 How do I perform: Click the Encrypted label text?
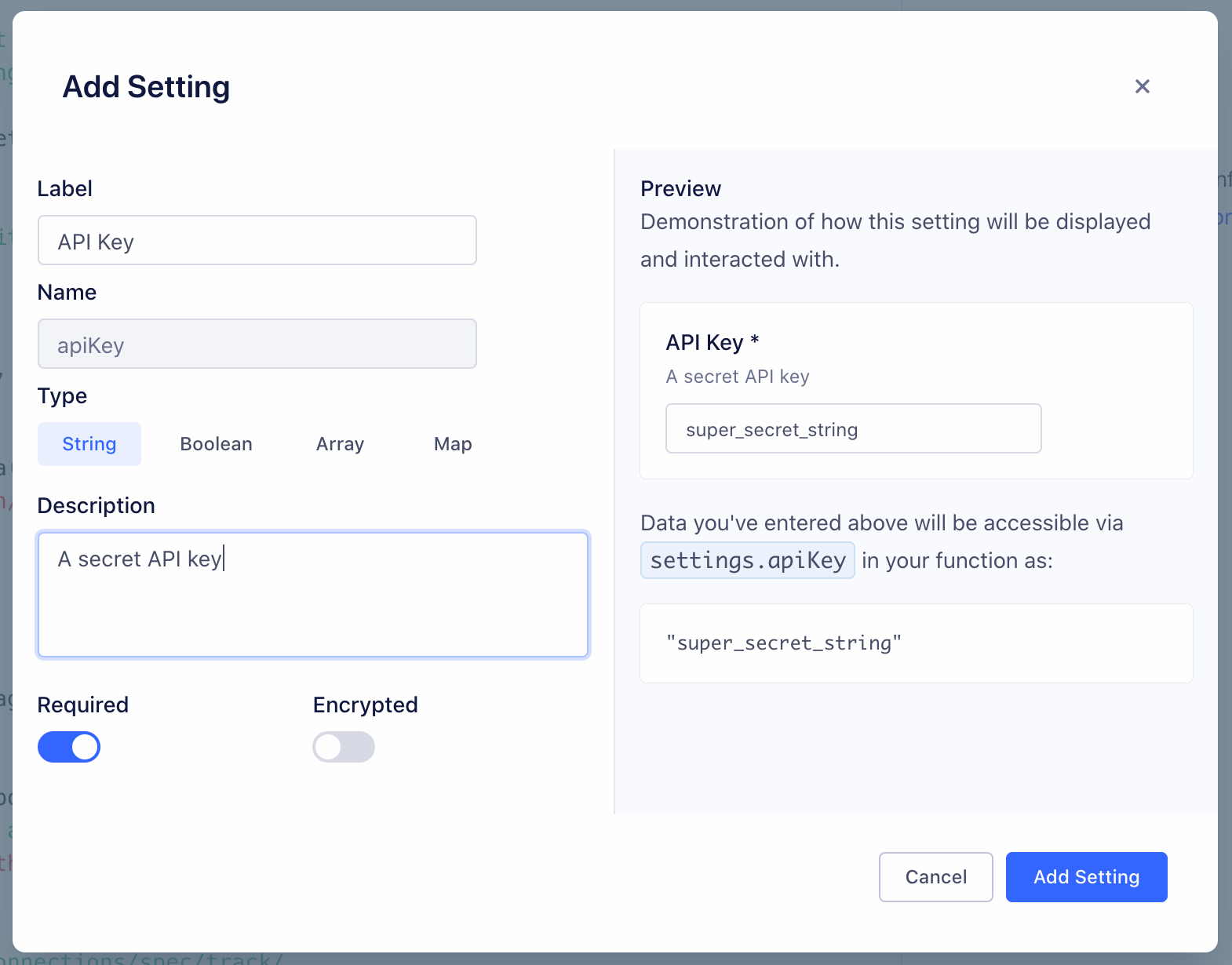[365, 705]
